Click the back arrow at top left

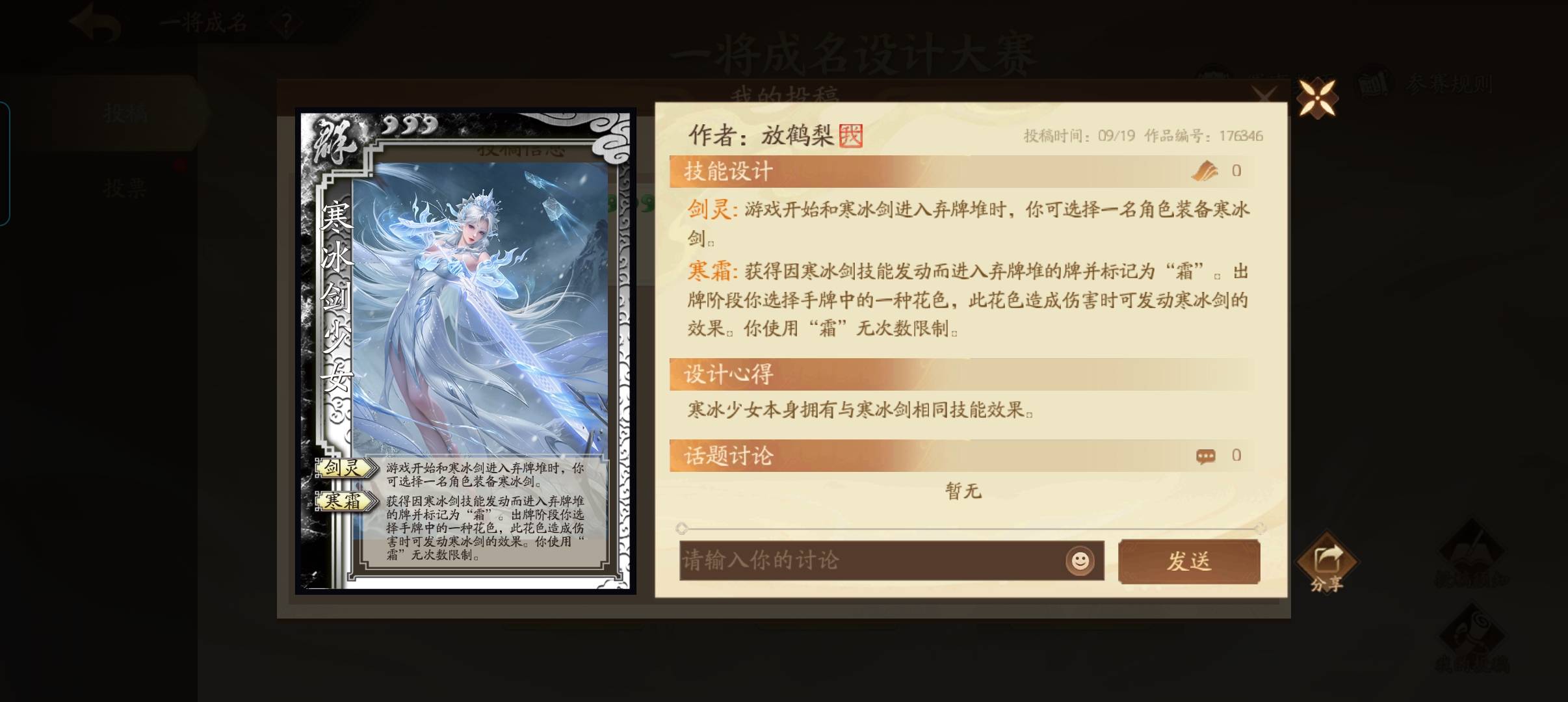[95, 22]
